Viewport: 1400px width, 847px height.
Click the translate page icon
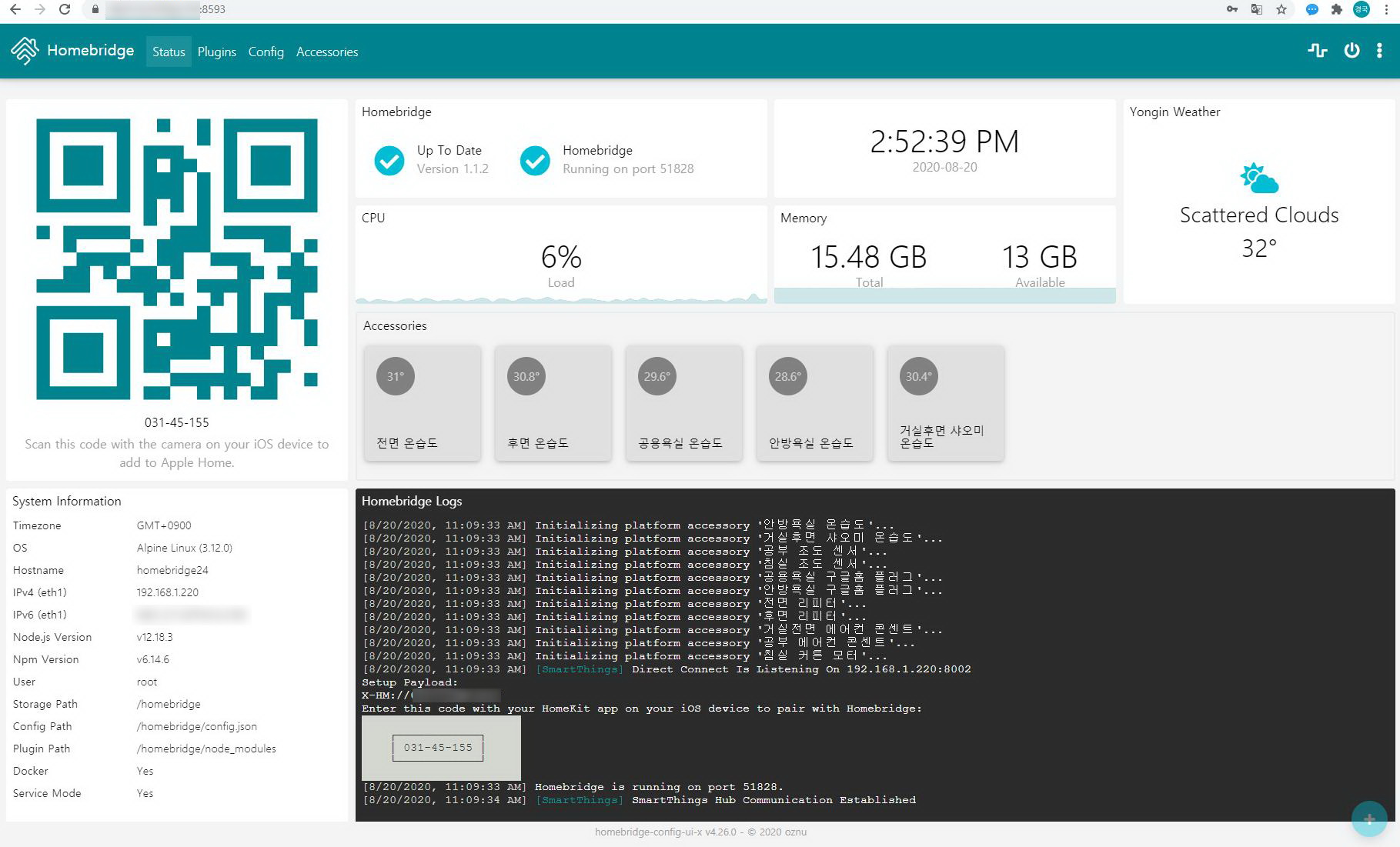point(1256,9)
